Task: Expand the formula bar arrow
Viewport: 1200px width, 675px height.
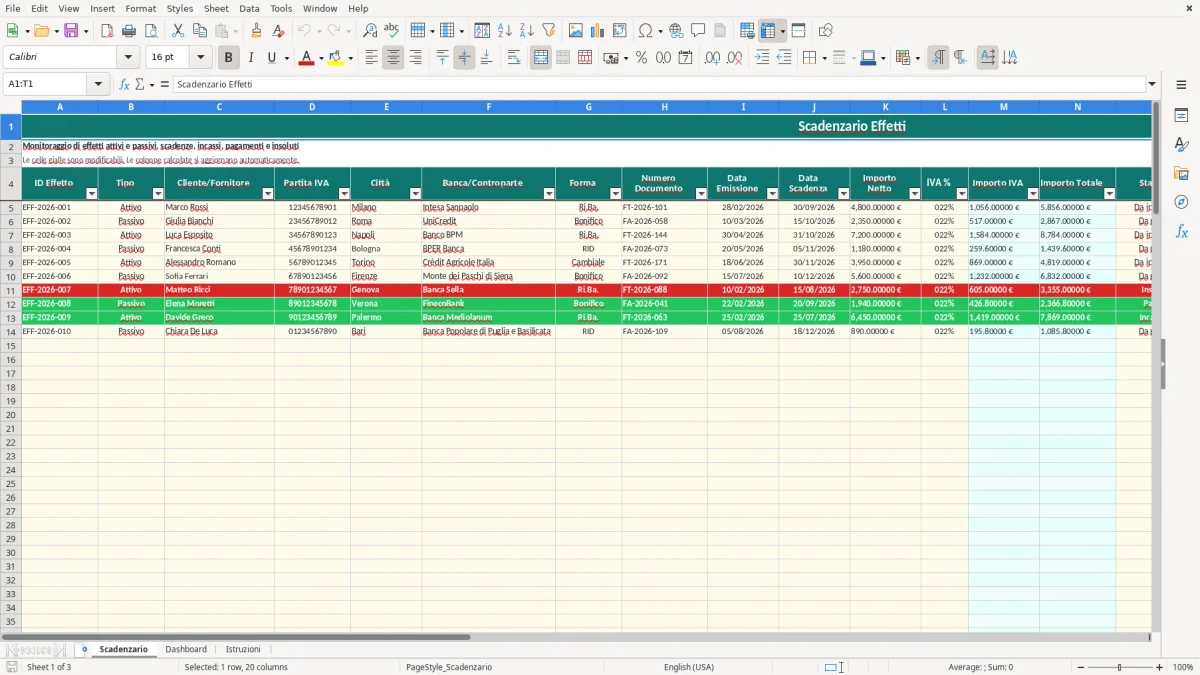Action: (x=1152, y=84)
